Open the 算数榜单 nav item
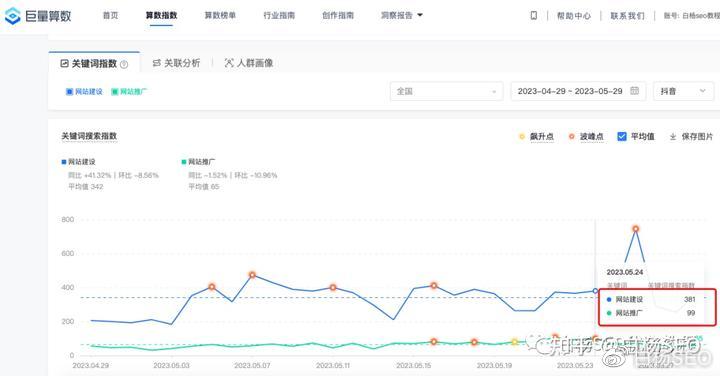Viewport: 720px width, 376px height. coord(220,16)
